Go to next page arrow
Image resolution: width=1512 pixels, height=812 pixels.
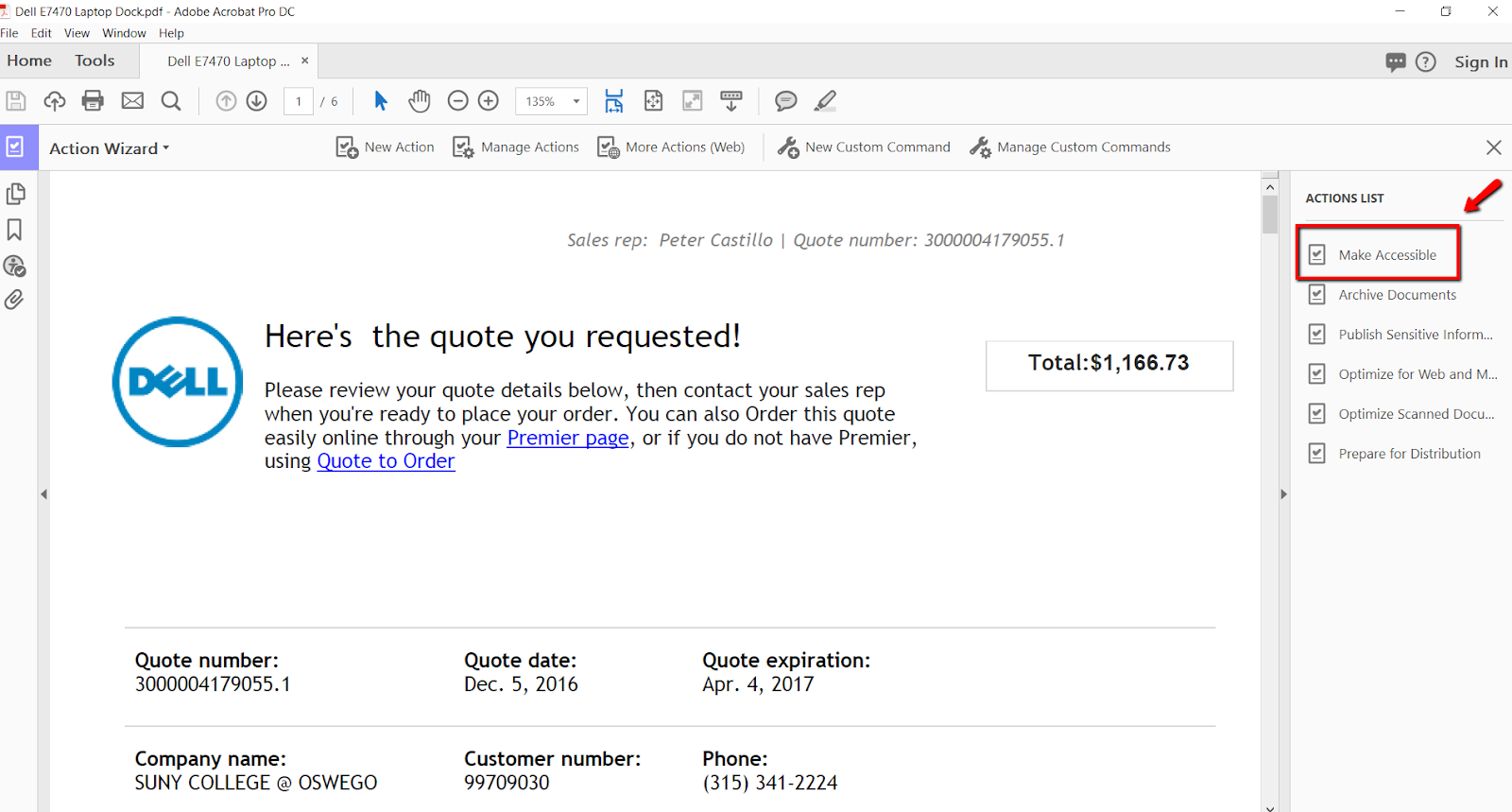[x=257, y=101]
